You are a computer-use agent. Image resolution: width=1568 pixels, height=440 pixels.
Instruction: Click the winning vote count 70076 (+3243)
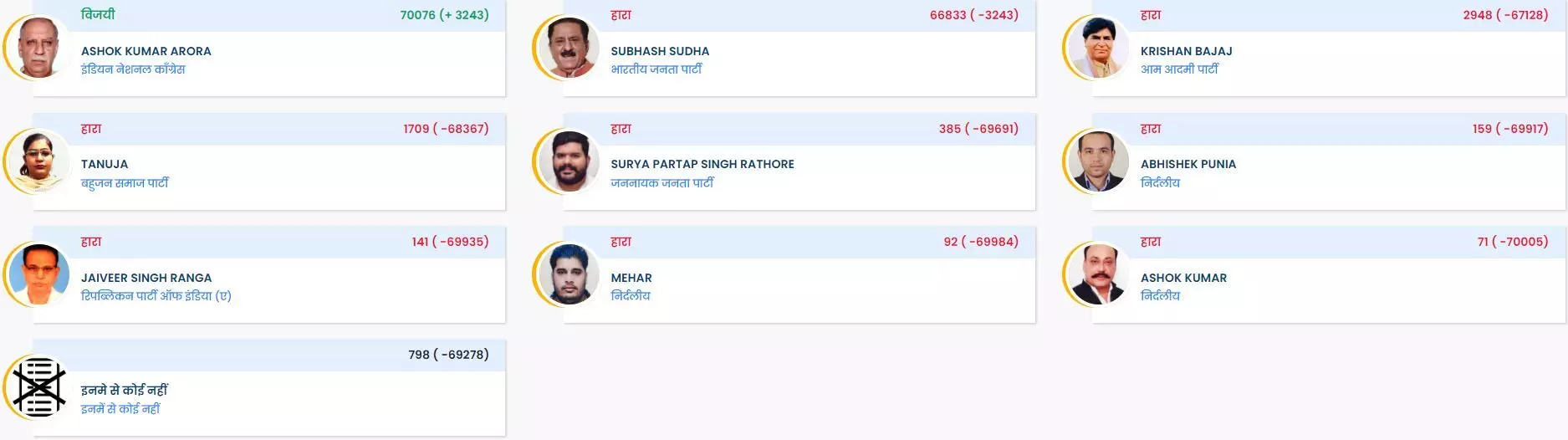(444, 15)
